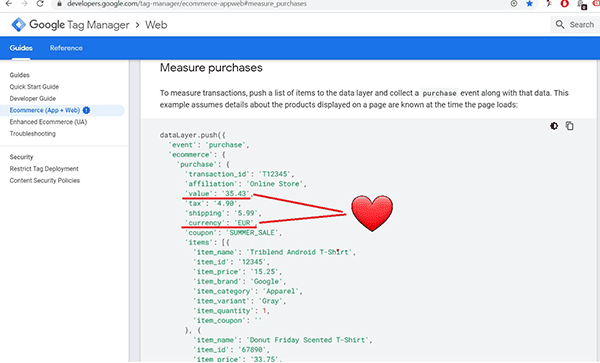This screenshot has width=600, height=363.
Task: Open Developer Guide sidebar link
Action: pos(33,99)
